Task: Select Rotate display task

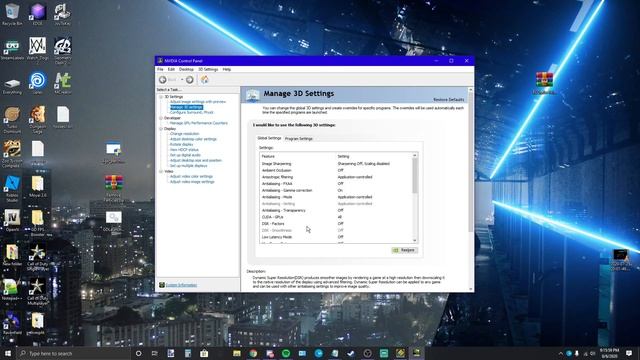Action: coord(182,144)
